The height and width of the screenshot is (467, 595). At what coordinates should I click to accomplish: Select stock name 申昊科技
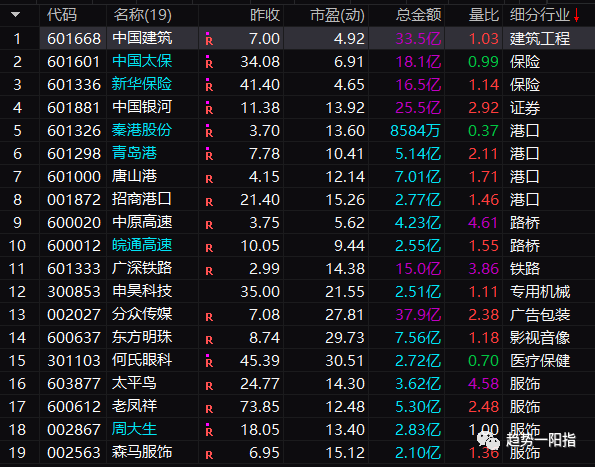[142, 291]
